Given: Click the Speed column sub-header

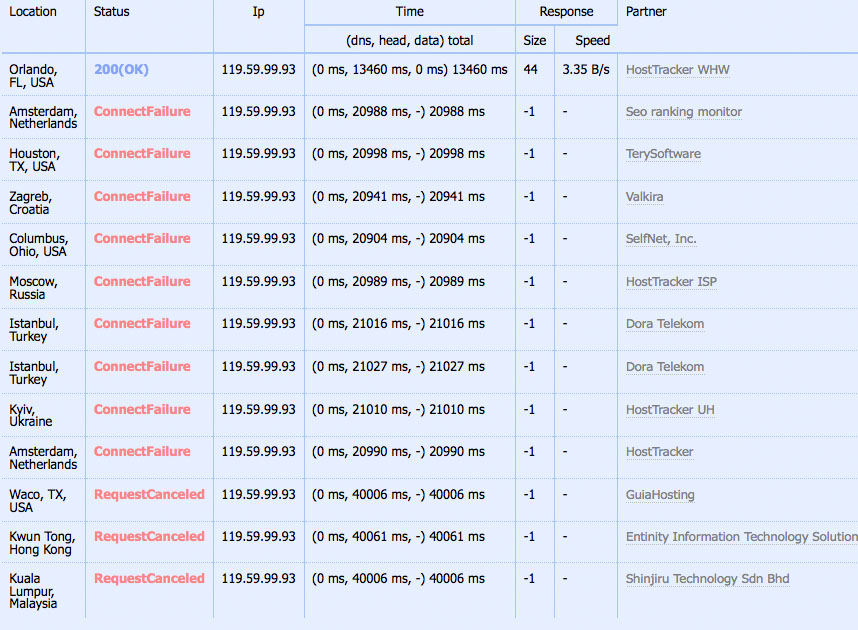Looking at the screenshot, I should (592, 41).
